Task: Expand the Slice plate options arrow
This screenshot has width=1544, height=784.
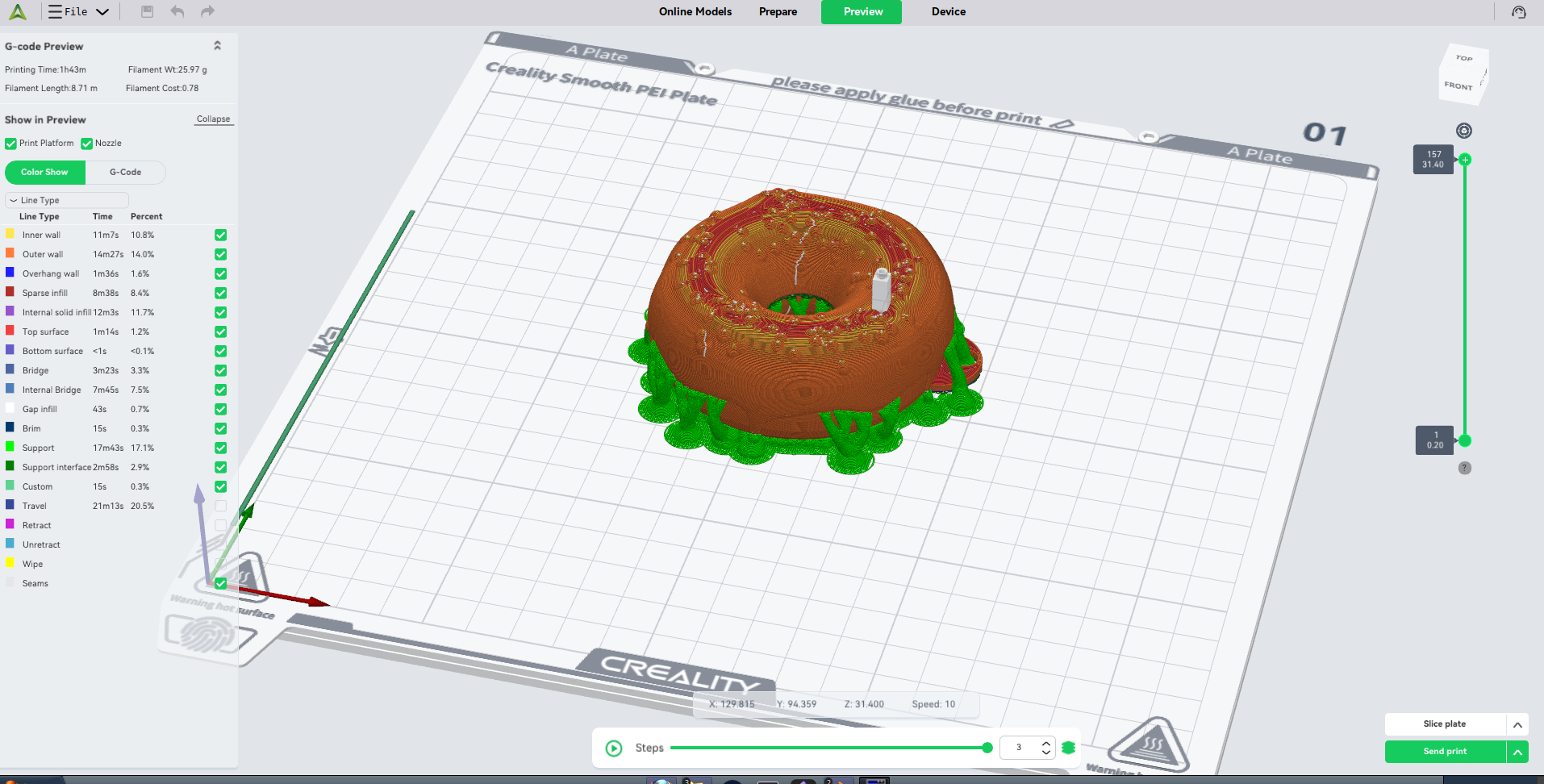Action: 1517,724
